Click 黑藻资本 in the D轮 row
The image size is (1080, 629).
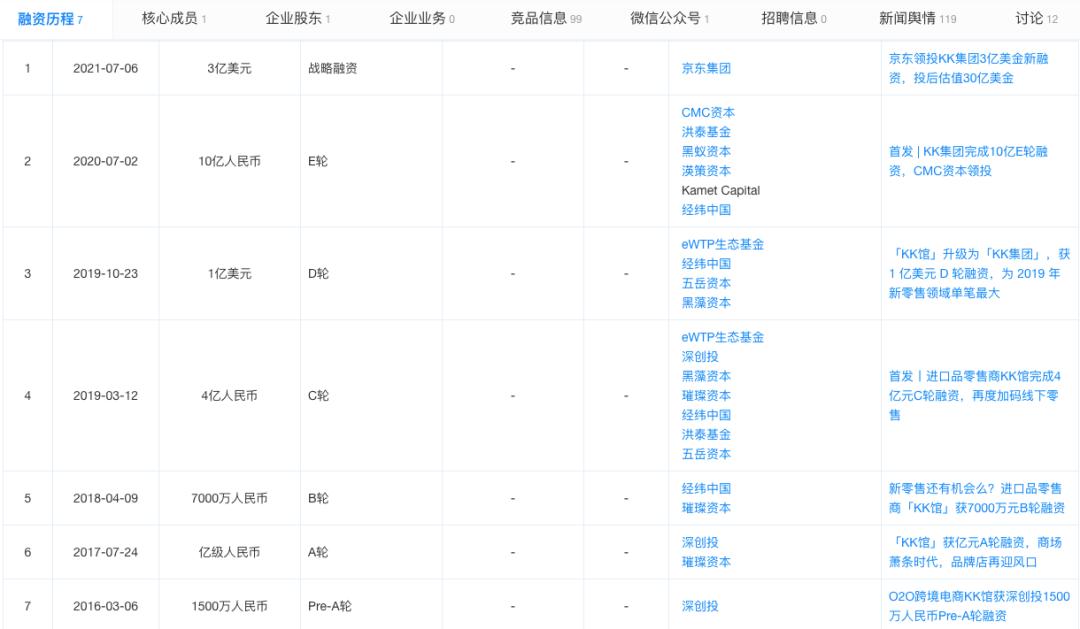coord(706,302)
